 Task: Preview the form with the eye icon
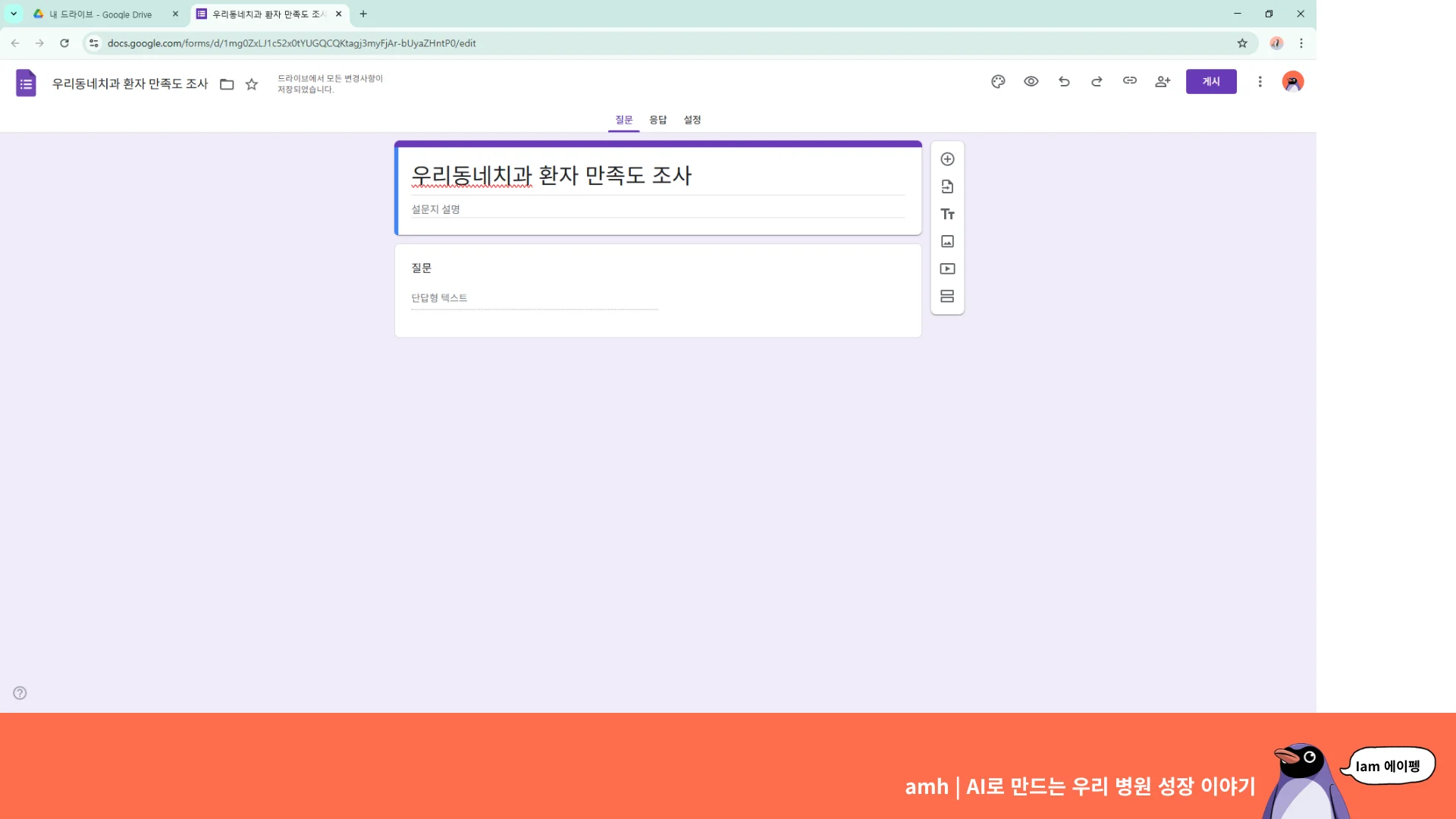(x=1031, y=81)
